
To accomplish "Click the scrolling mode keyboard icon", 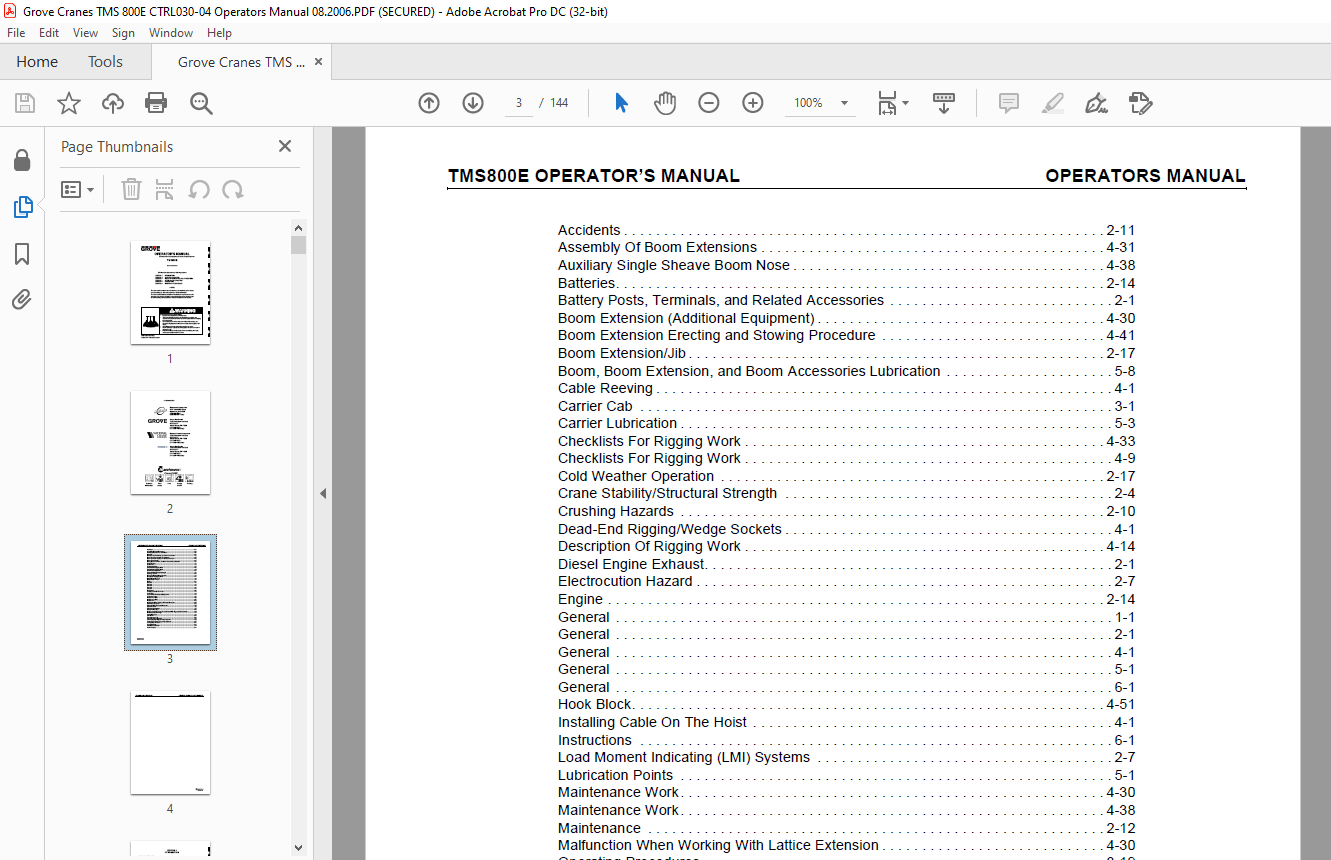I will (944, 103).
